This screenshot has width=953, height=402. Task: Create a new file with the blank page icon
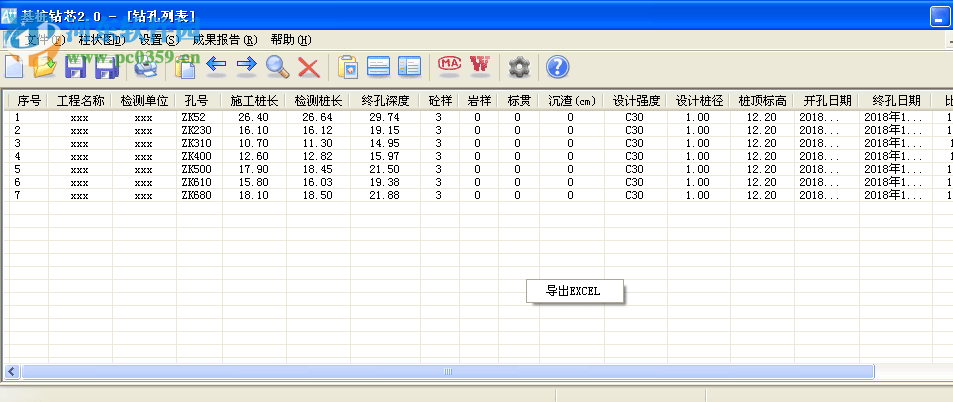point(13,66)
